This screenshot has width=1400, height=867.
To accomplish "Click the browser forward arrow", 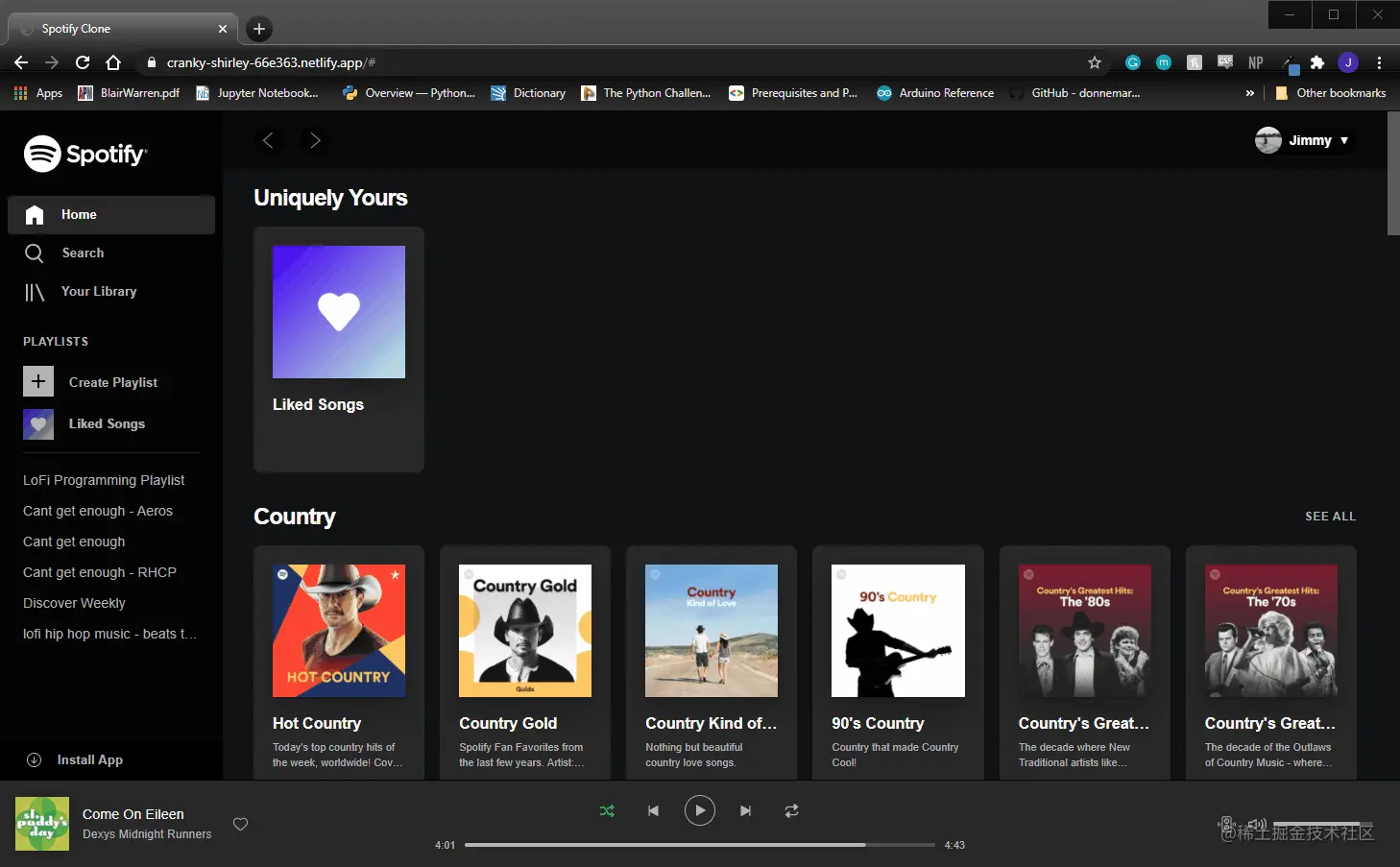I will coord(52,62).
